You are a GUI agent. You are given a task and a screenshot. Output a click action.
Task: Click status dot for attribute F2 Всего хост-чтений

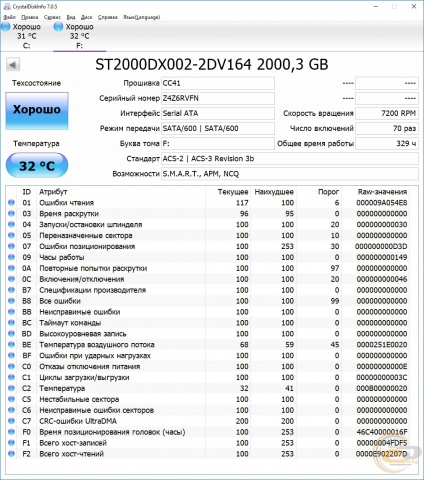coord(11,454)
